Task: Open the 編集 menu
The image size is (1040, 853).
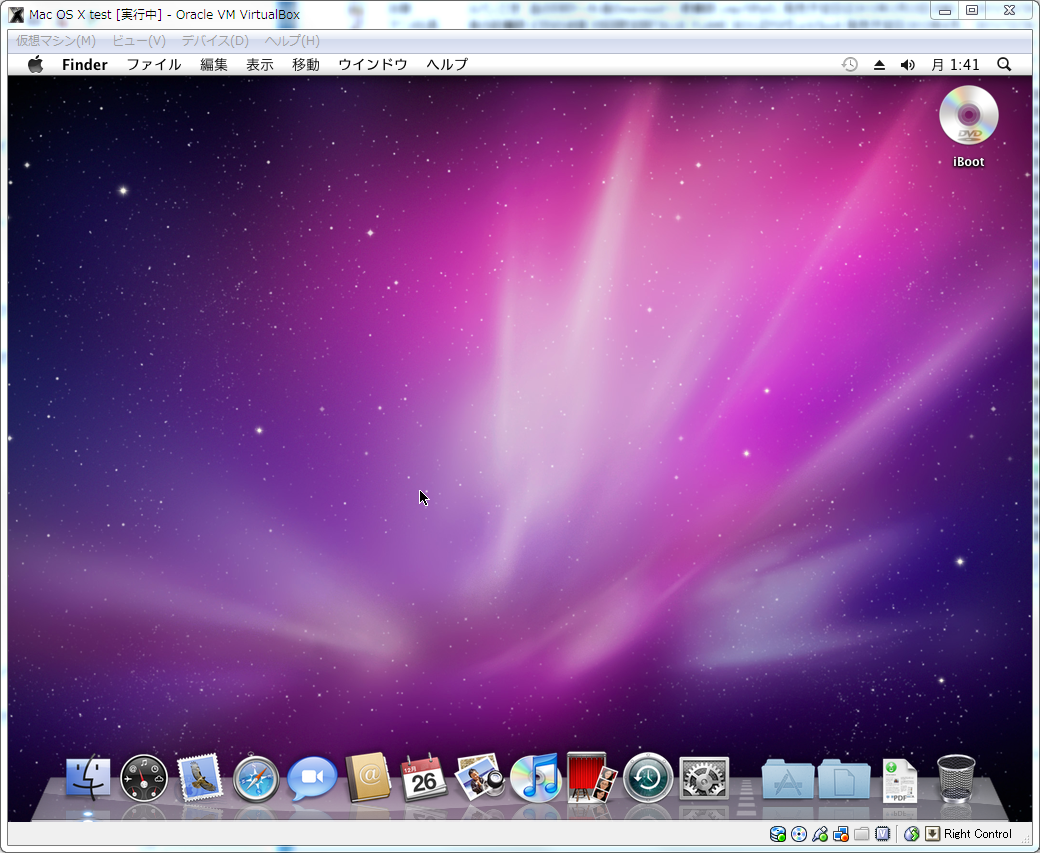Action: (214, 64)
